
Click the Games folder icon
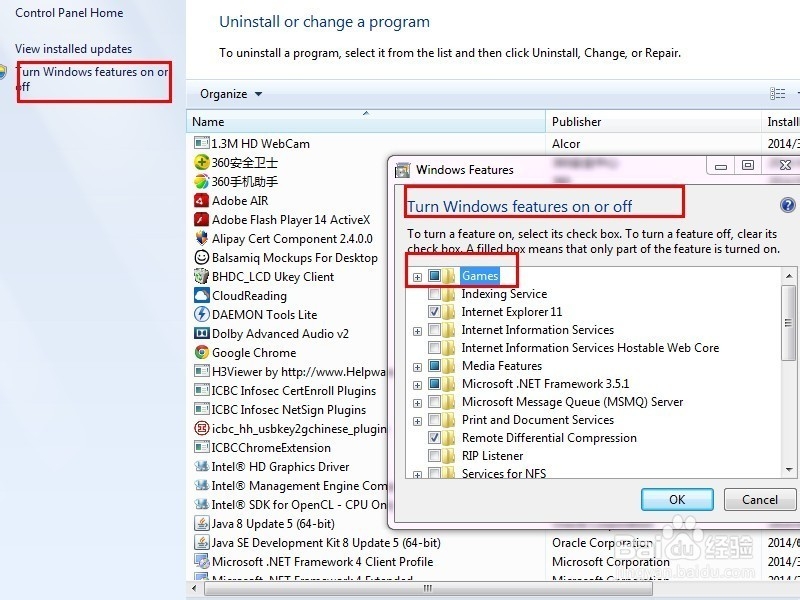coord(449,276)
